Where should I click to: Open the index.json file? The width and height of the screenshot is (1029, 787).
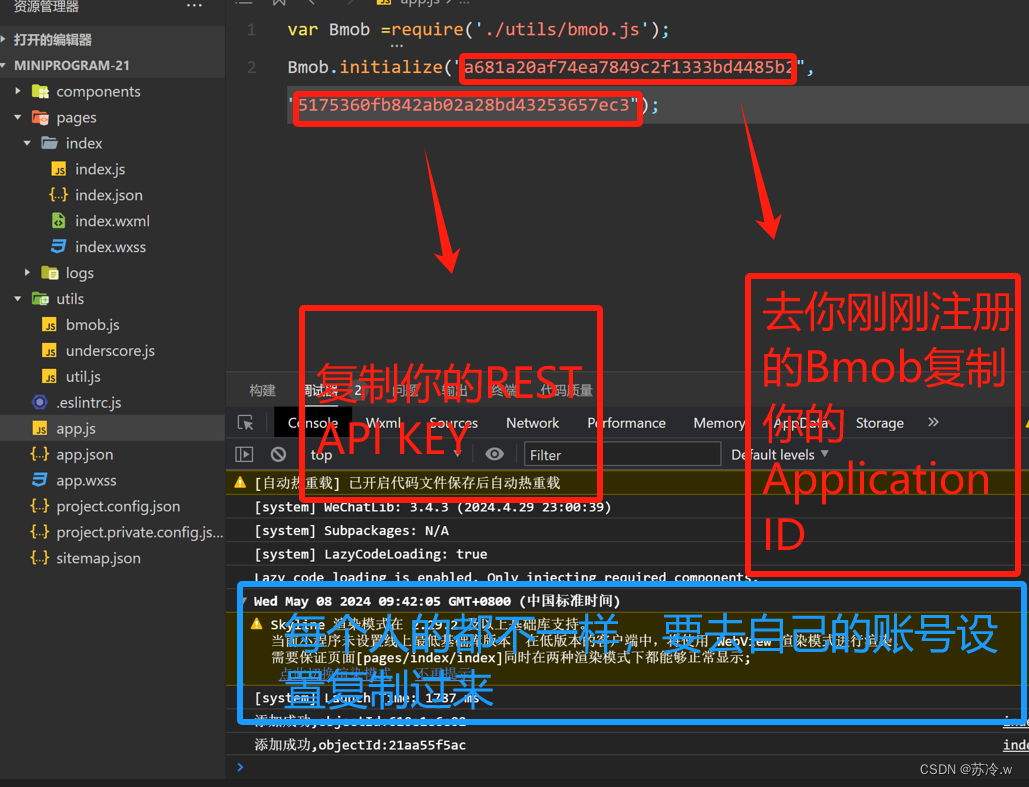coord(108,195)
